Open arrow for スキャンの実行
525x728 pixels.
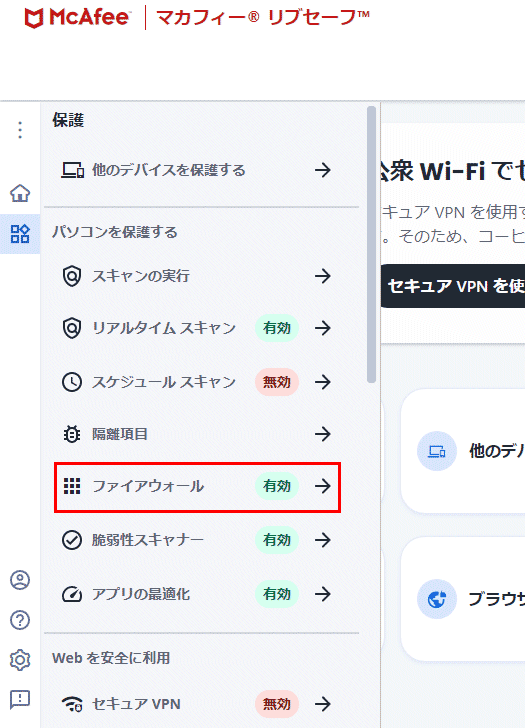(x=323, y=276)
